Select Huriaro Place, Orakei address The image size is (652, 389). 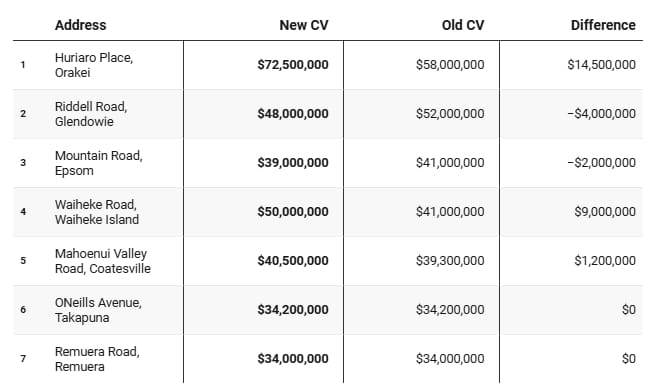(94, 65)
